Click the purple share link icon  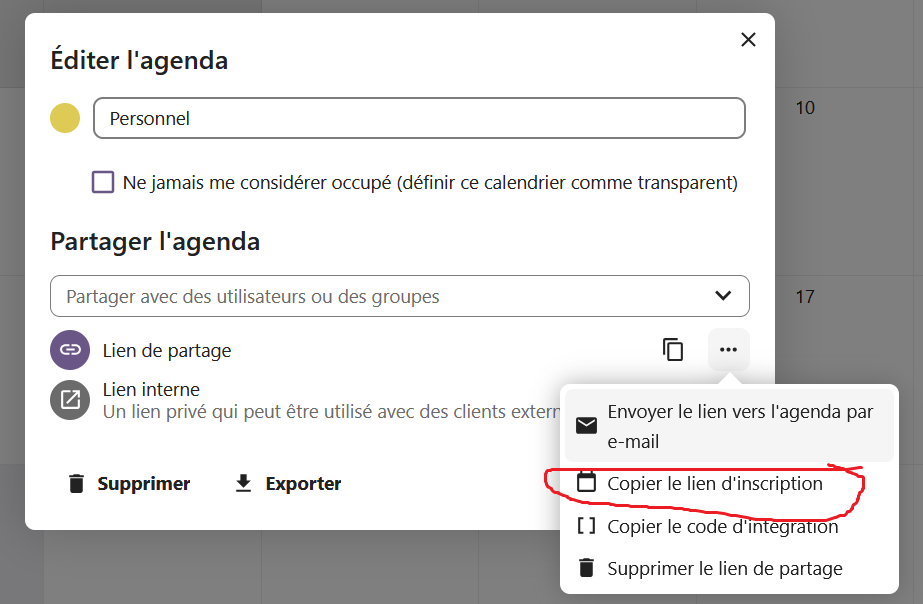[x=70, y=350]
